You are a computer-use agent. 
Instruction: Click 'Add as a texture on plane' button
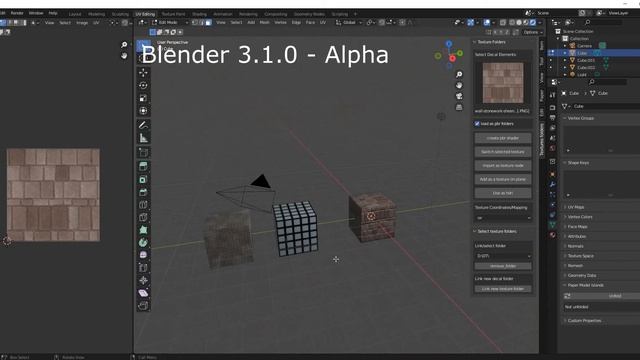503,179
